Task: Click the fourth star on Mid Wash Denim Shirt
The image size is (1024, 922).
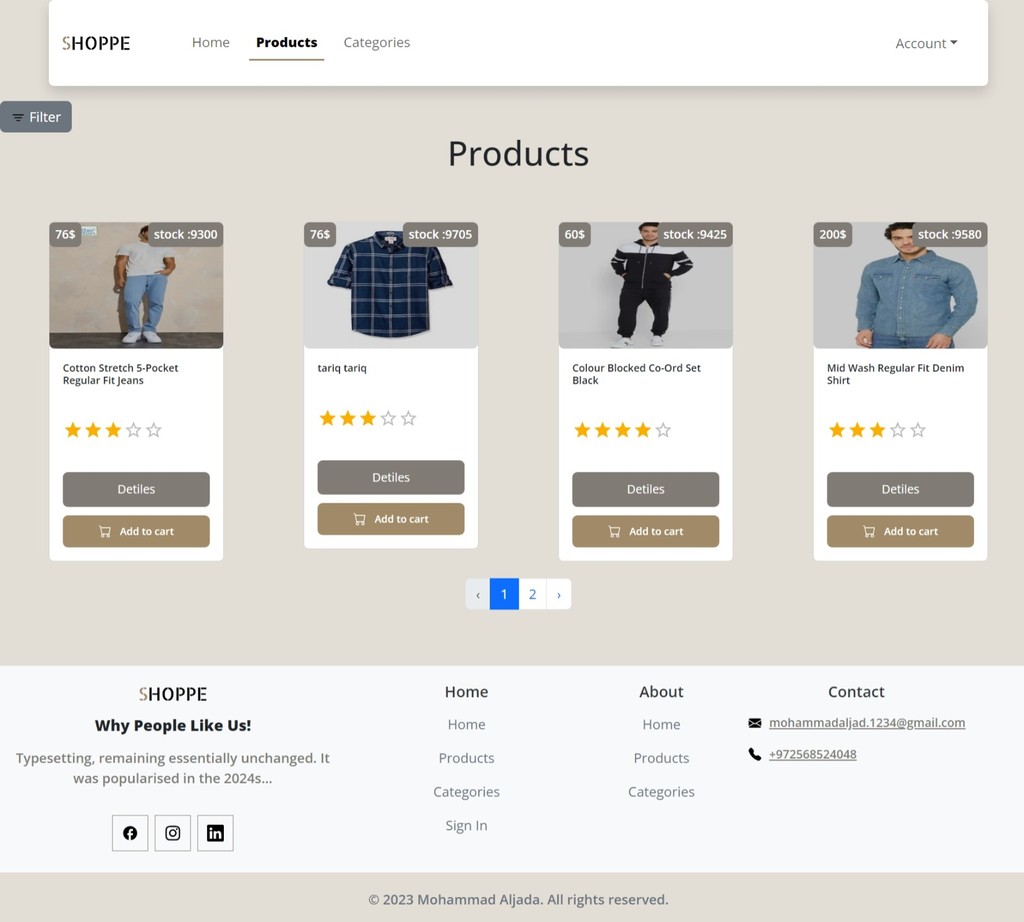Action: tap(897, 430)
